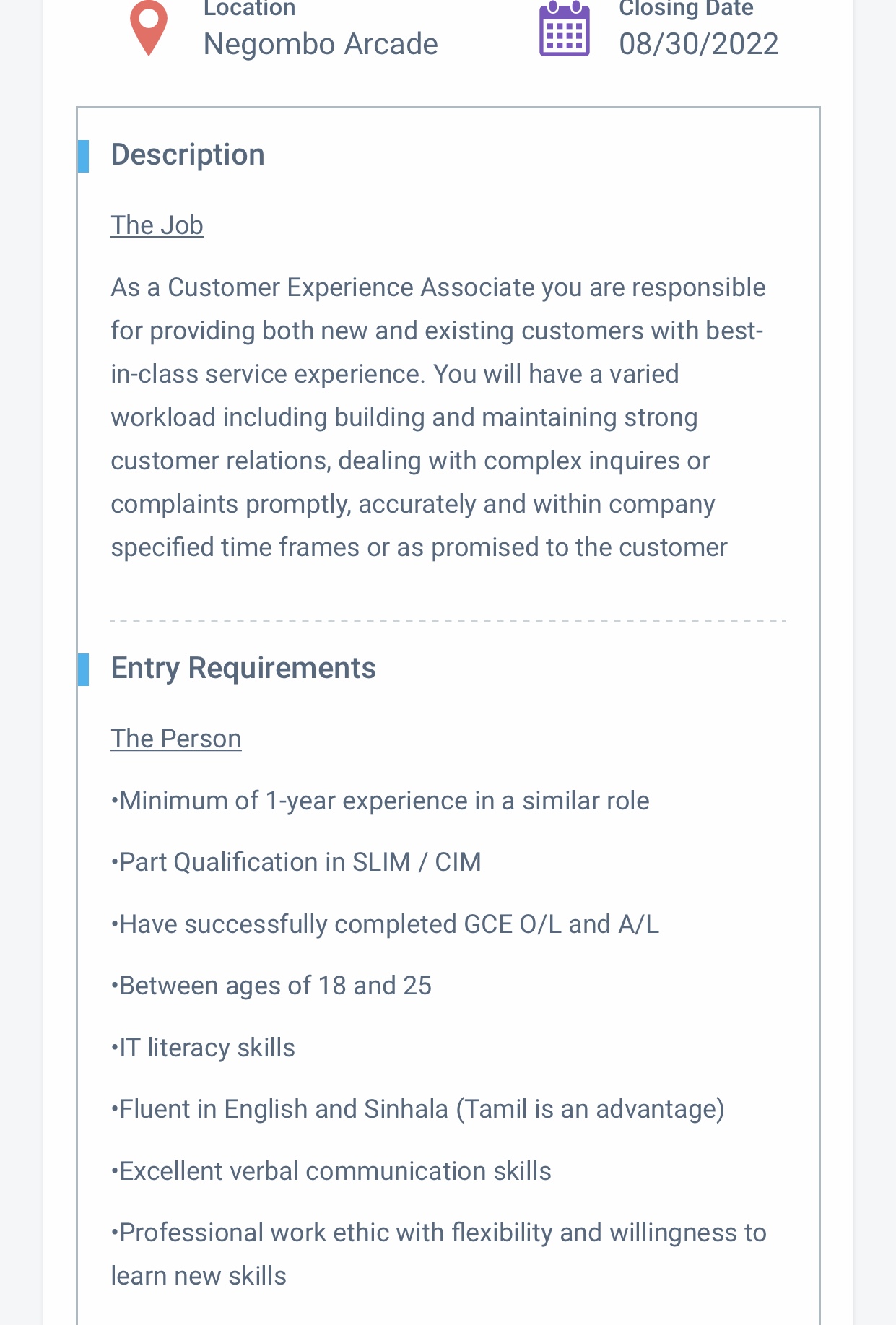Tap the blue marker beside Entry Requirements

84,669
